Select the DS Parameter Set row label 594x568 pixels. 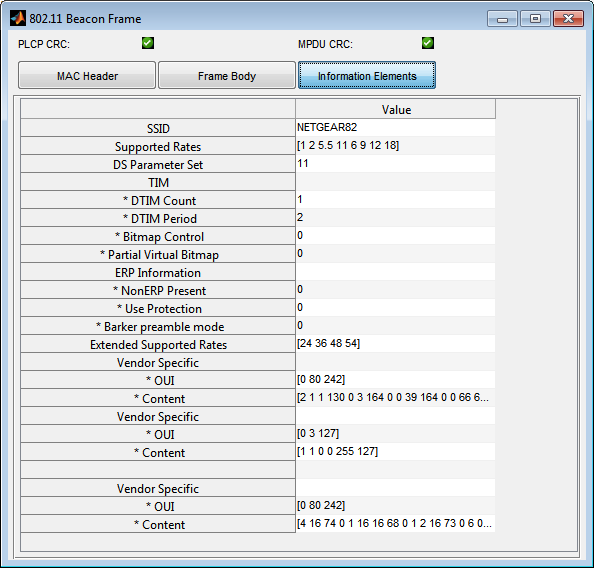[158, 164]
